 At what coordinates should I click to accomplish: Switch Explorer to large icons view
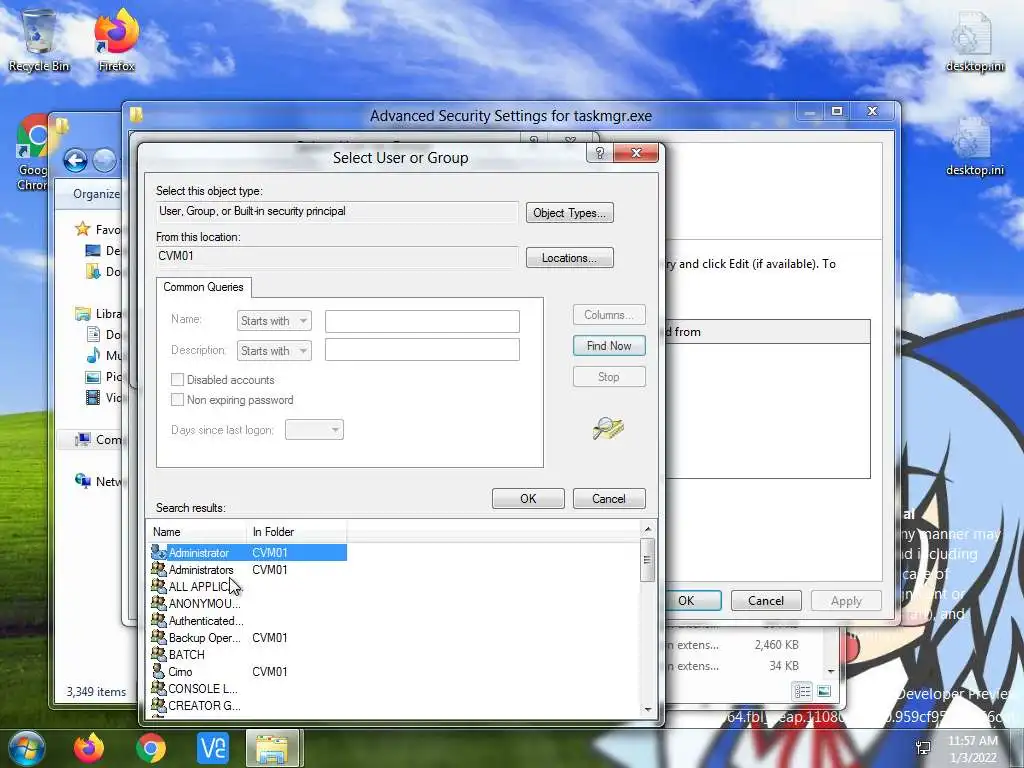pos(824,691)
